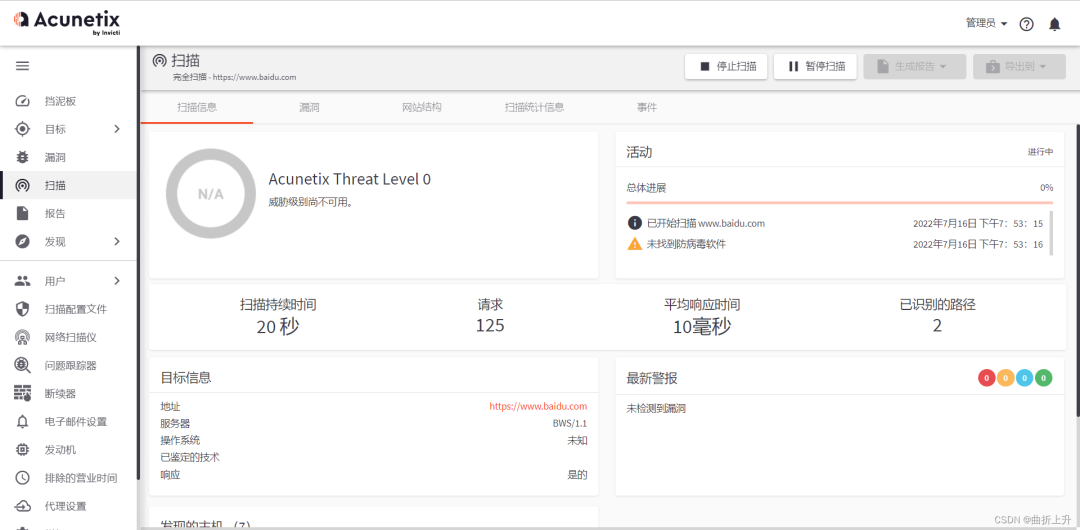1080x530 pixels.
Task: Open the 网络扫描仪 icon
Action: (x=23, y=338)
